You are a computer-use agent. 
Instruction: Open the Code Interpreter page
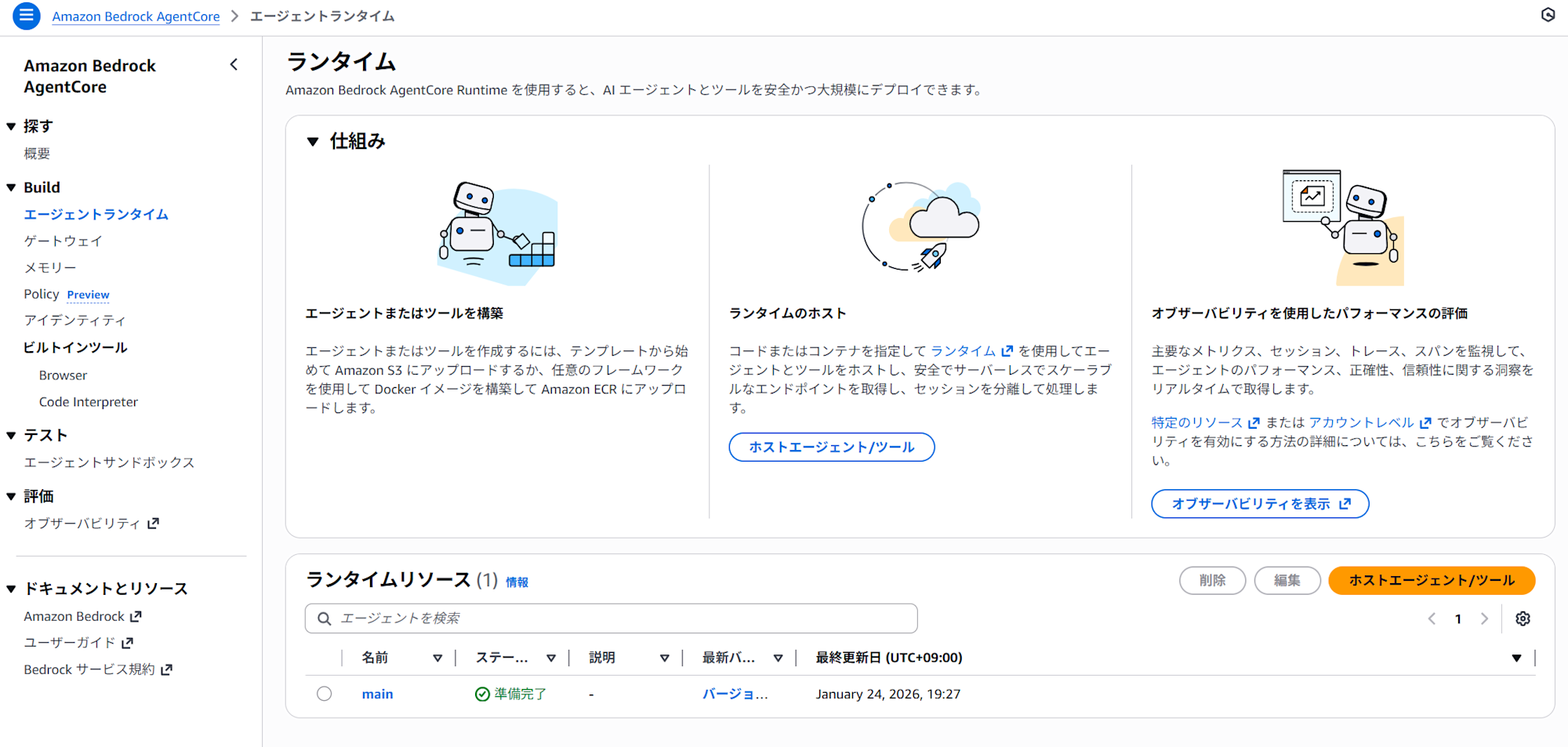click(88, 401)
